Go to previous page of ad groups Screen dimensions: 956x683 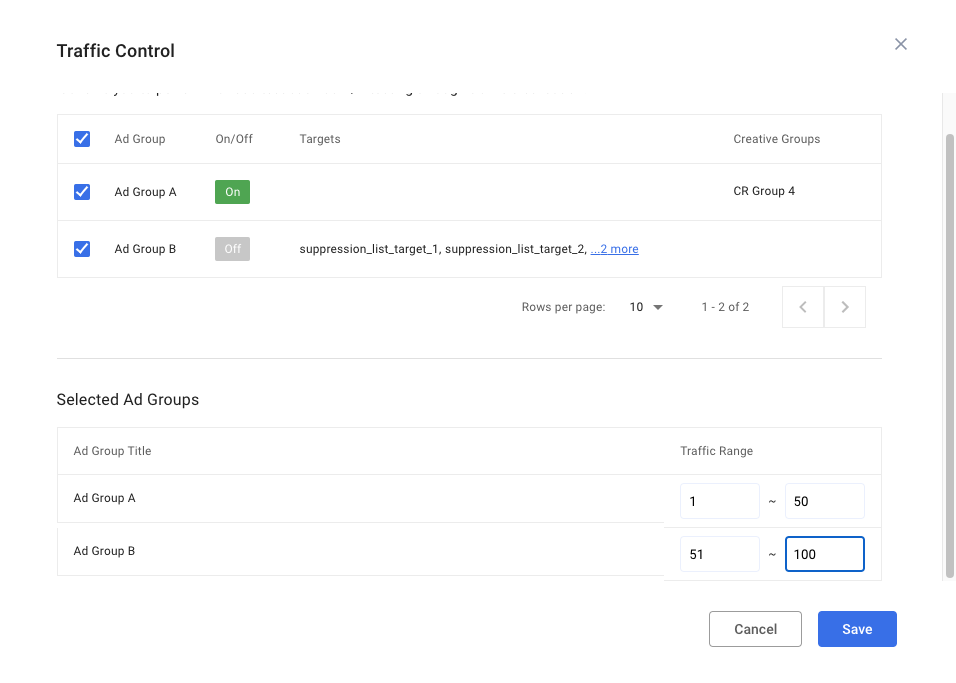[x=803, y=307]
